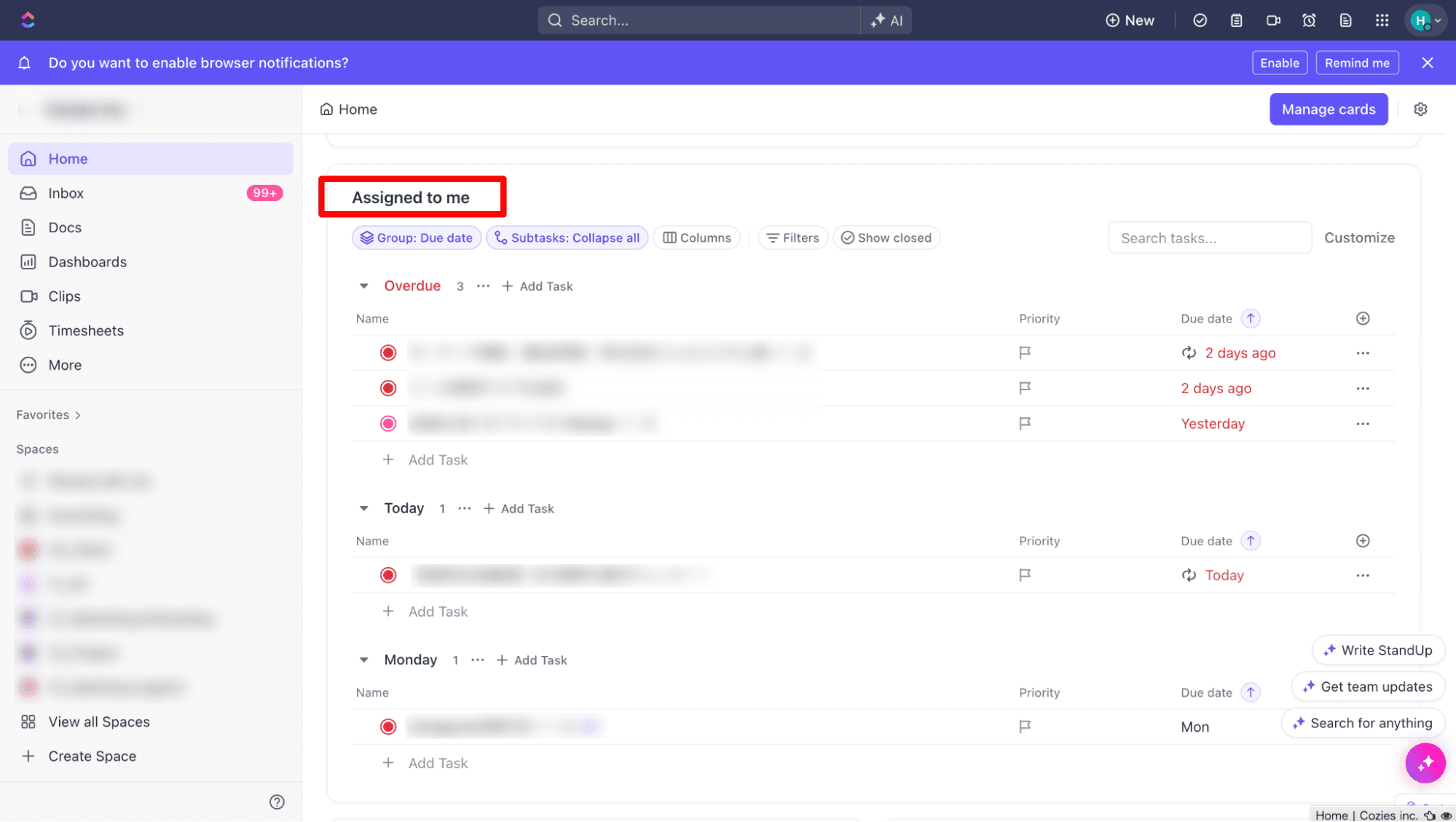The width and height of the screenshot is (1456, 822).
Task: Click More in the sidebar
Action: (151, 365)
